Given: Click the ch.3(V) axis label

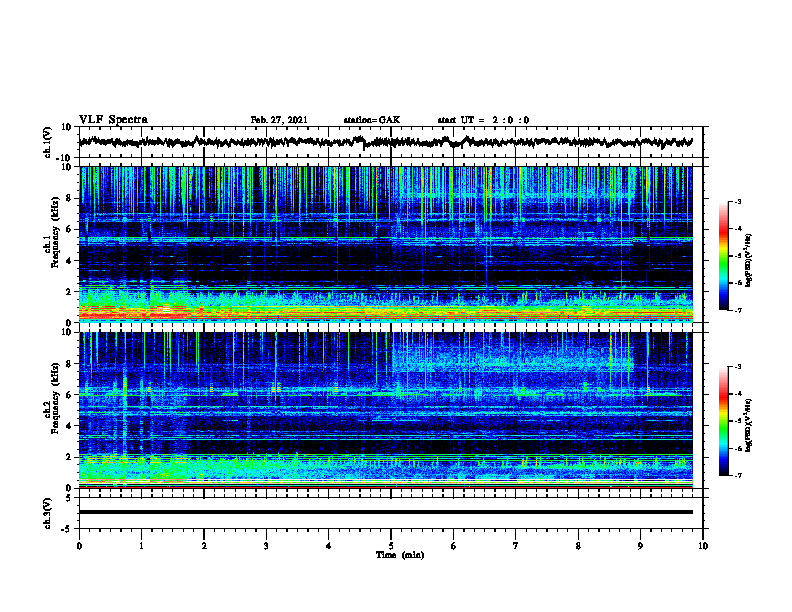Looking at the screenshot, I should pyautogui.click(x=48, y=513).
